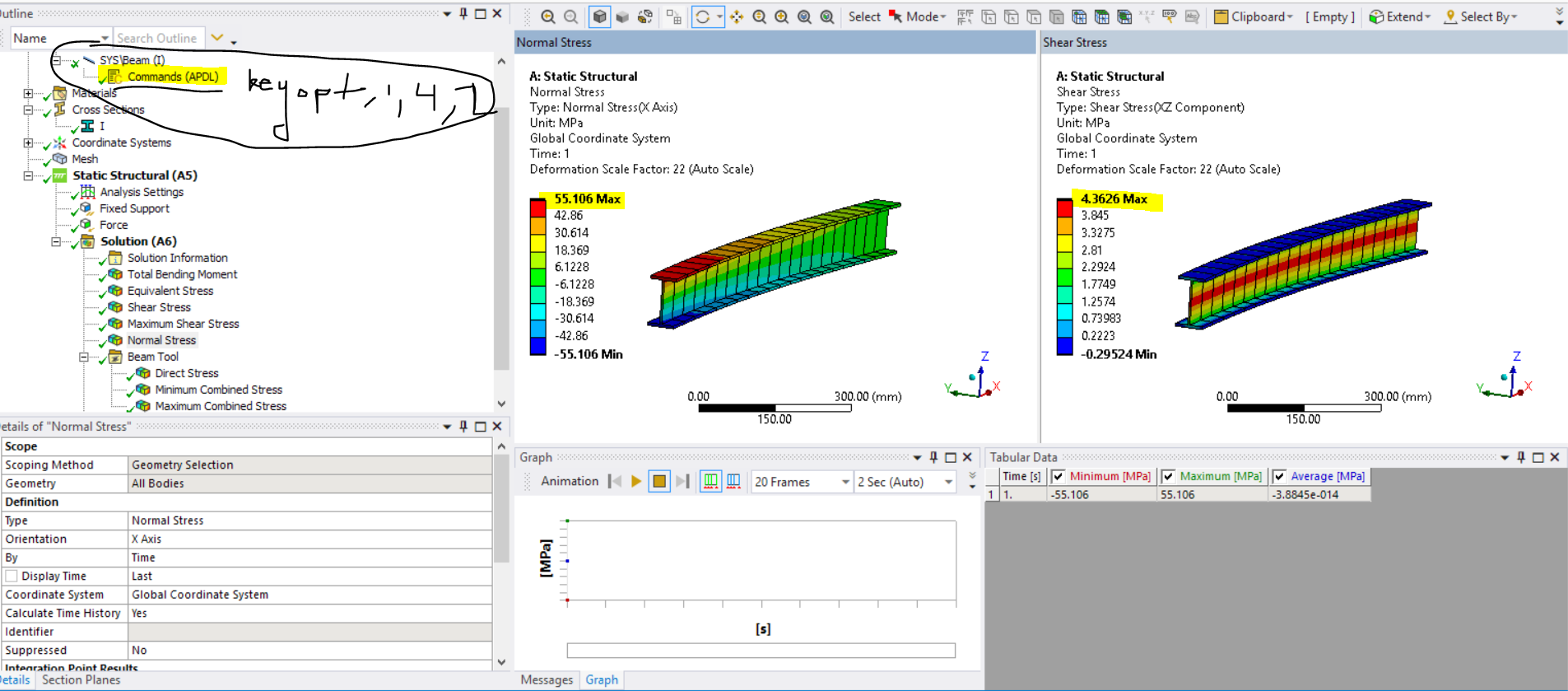
Task: Click the Zoom To Fit icon
Action: pos(804,17)
